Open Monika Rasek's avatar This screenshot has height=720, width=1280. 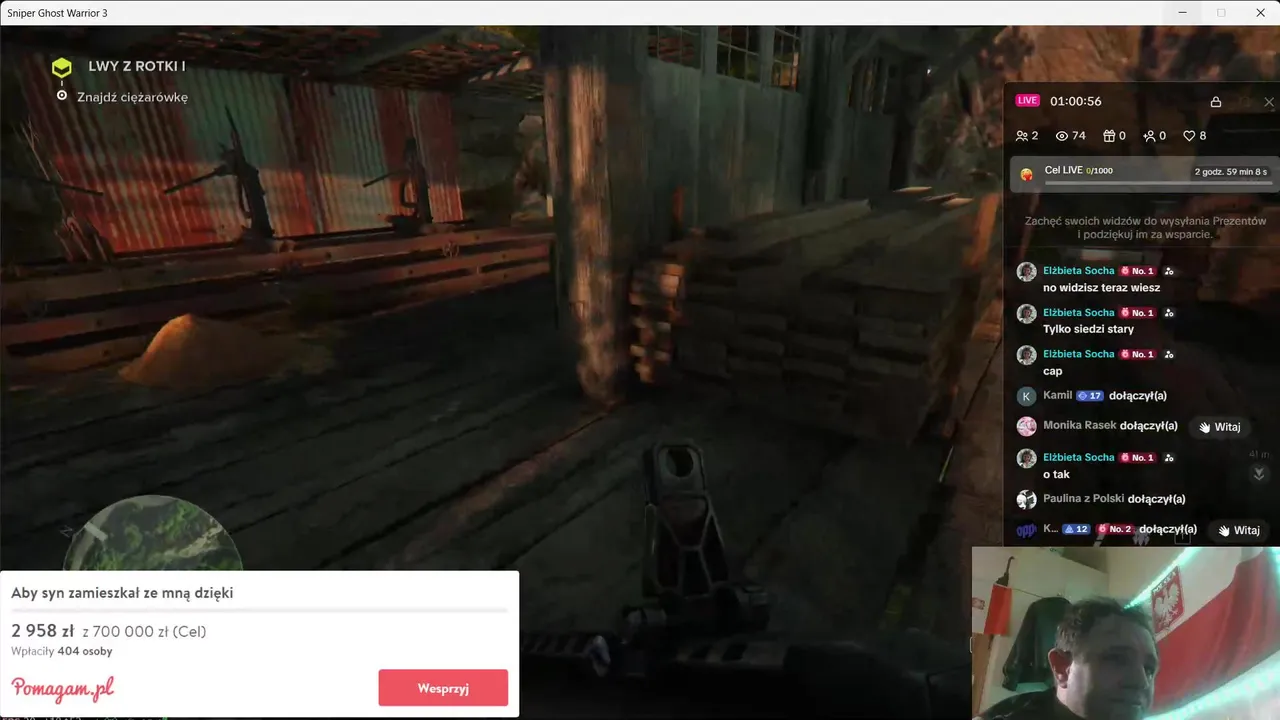tap(1026, 426)
